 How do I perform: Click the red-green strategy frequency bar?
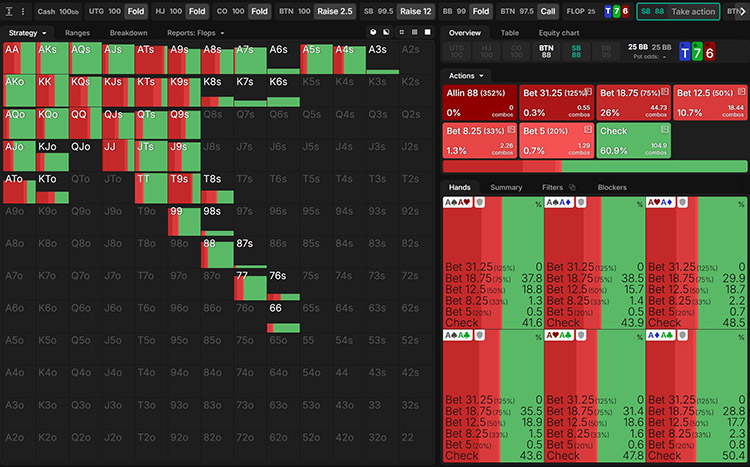[595, 166]
